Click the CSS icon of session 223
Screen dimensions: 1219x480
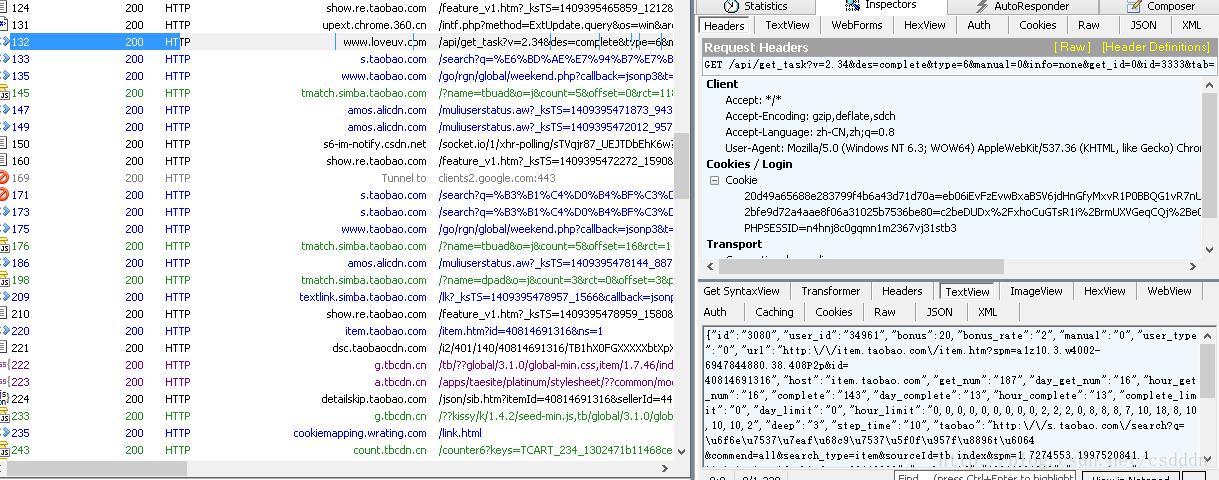click(x=3, y=381)
